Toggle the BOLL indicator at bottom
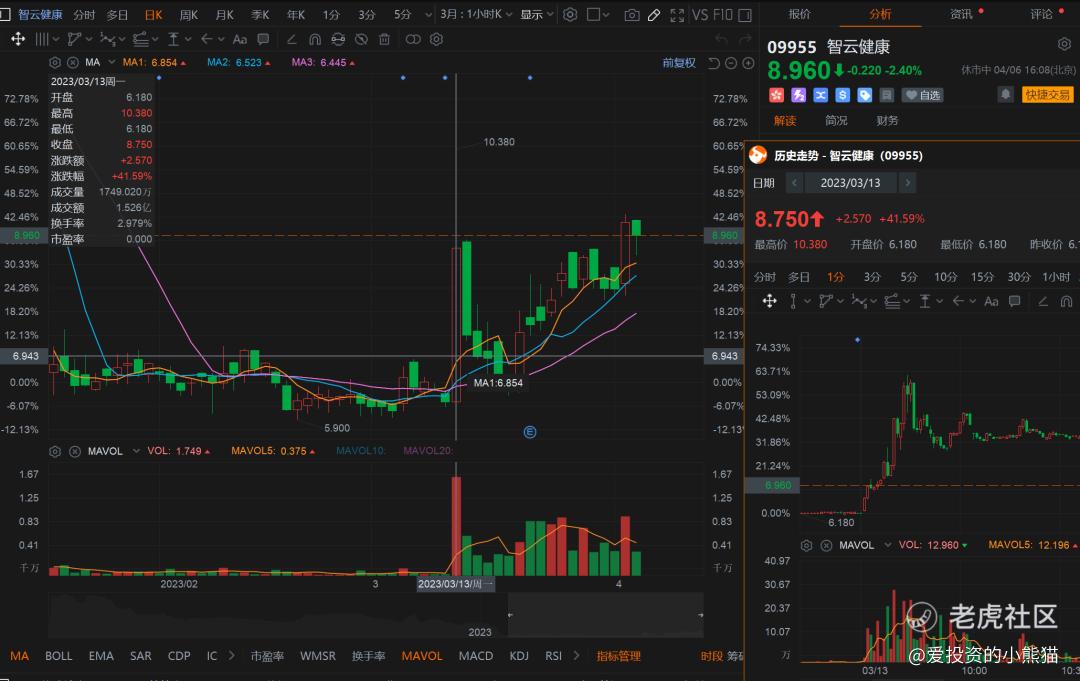Screen dimensions: 1080x681 coord(59,656)
